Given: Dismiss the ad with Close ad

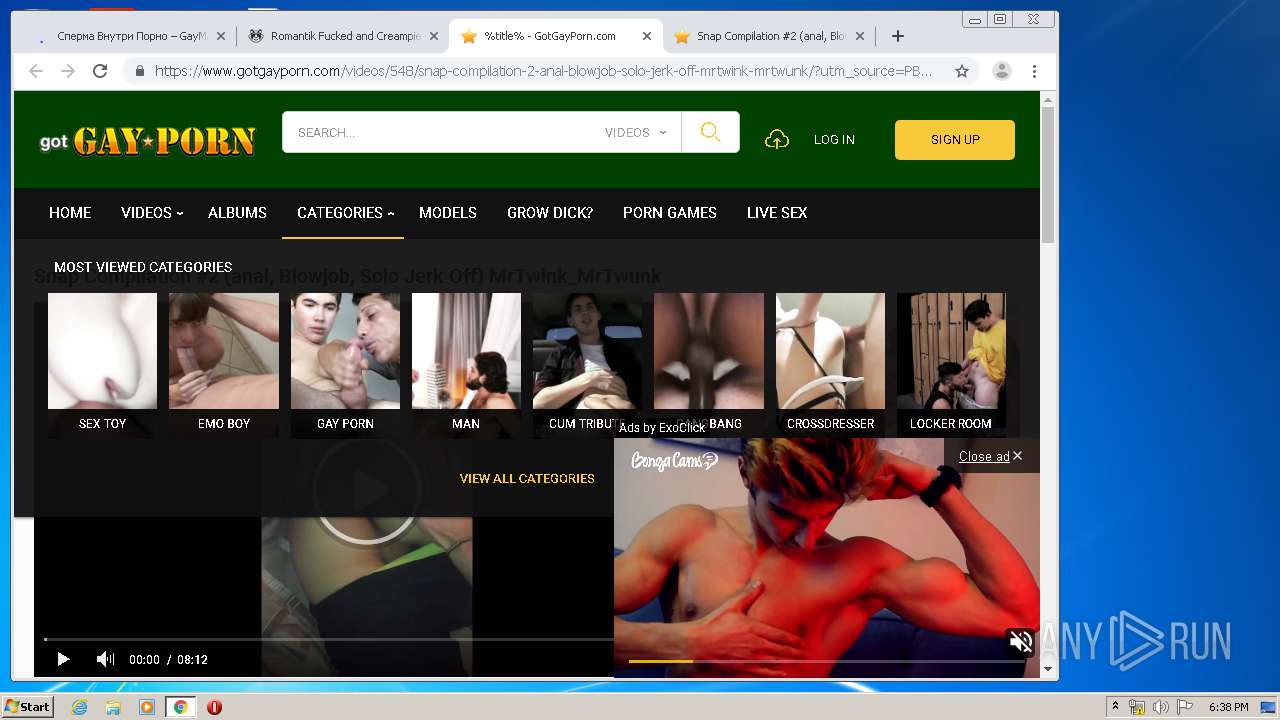Looking at the screenshot, I should pyautogui.click(x=990, y=456).
